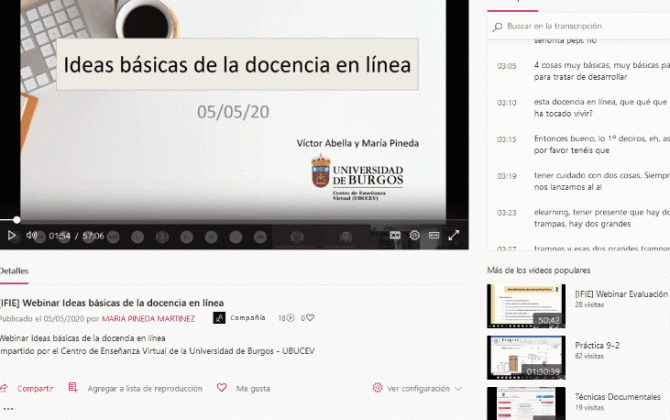The width and height of the screenshot is (670, 420).
Task: Click the share arrow icon
Action: (4, 388)
